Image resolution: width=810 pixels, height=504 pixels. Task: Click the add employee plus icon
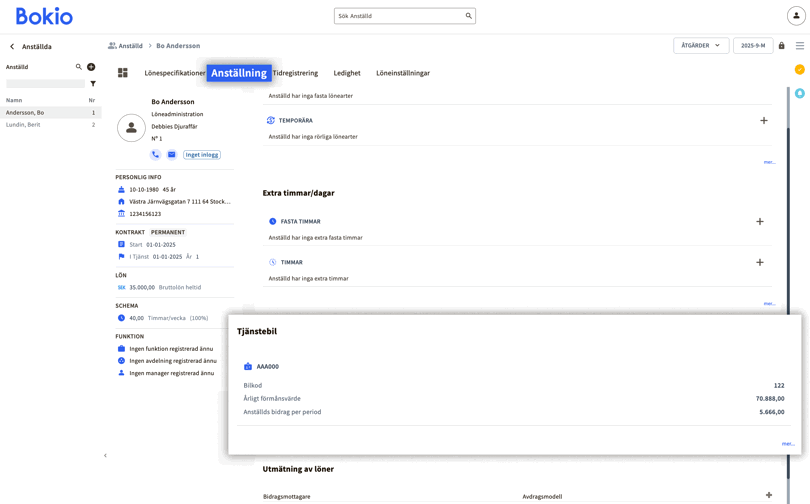tap(91, 67)
